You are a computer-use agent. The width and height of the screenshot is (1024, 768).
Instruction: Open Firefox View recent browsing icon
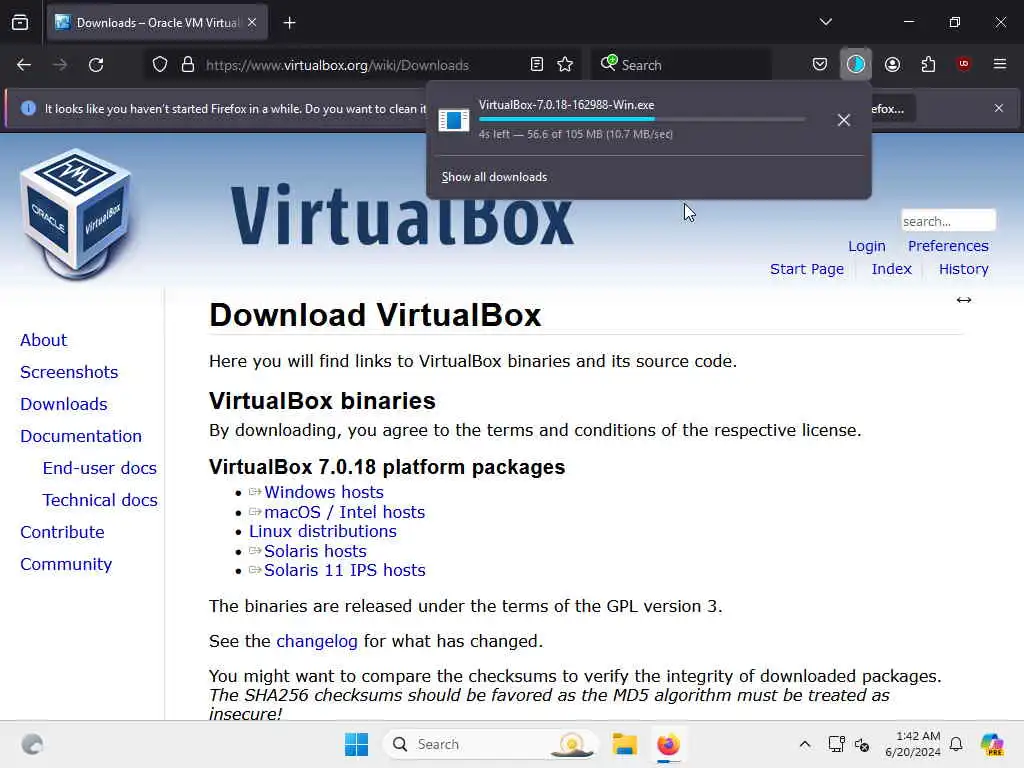point(20,23)
